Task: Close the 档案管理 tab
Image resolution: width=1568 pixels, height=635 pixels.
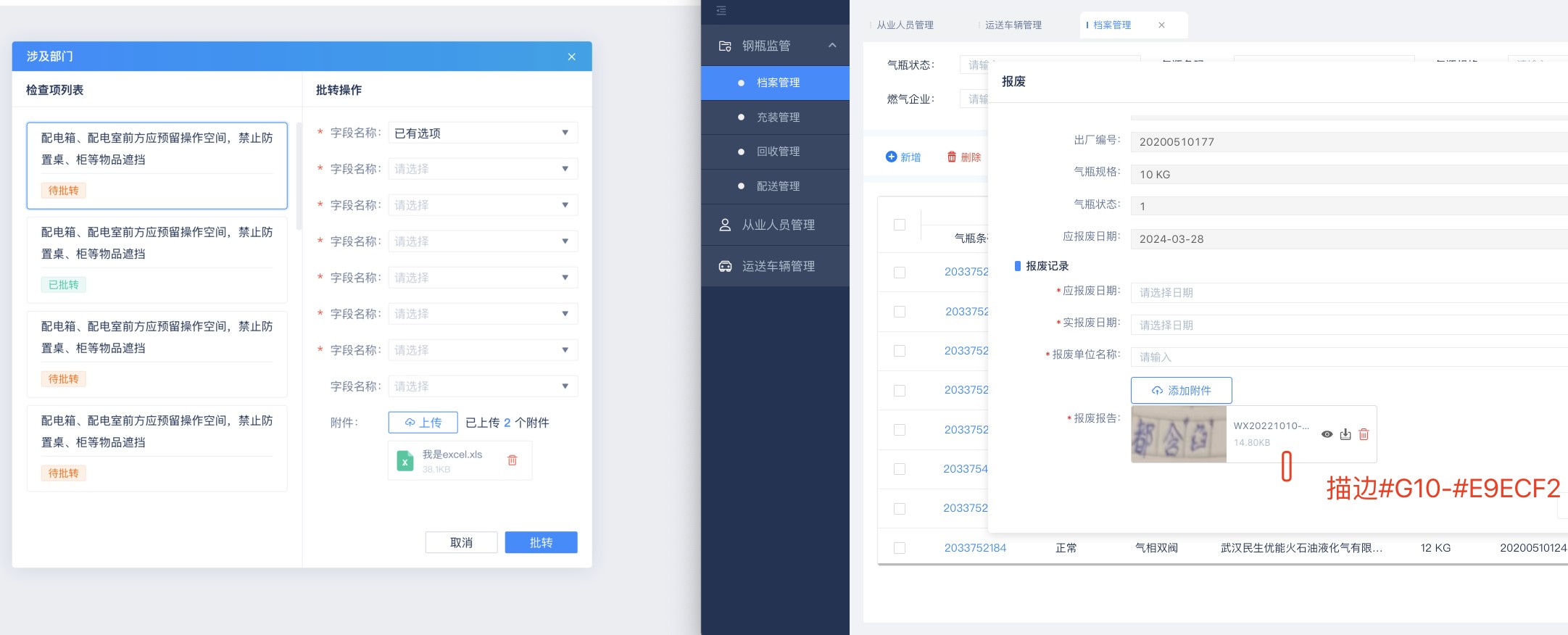Action: pos(1161,25)
